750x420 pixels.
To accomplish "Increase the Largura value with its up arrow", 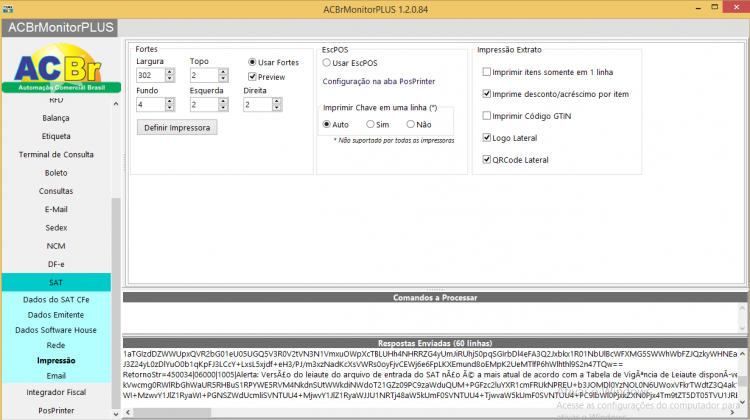I will pyautogui.click(x=169, y=72).
